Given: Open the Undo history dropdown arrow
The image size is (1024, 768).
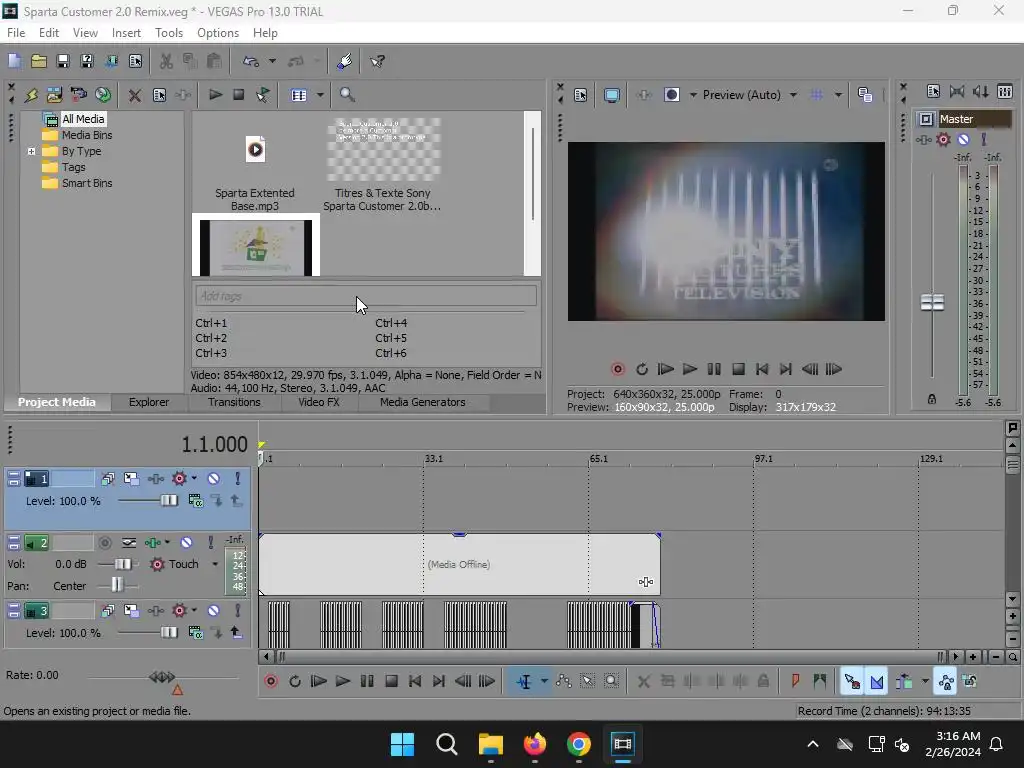Looking at the screenshot, I should click(272, 61).
